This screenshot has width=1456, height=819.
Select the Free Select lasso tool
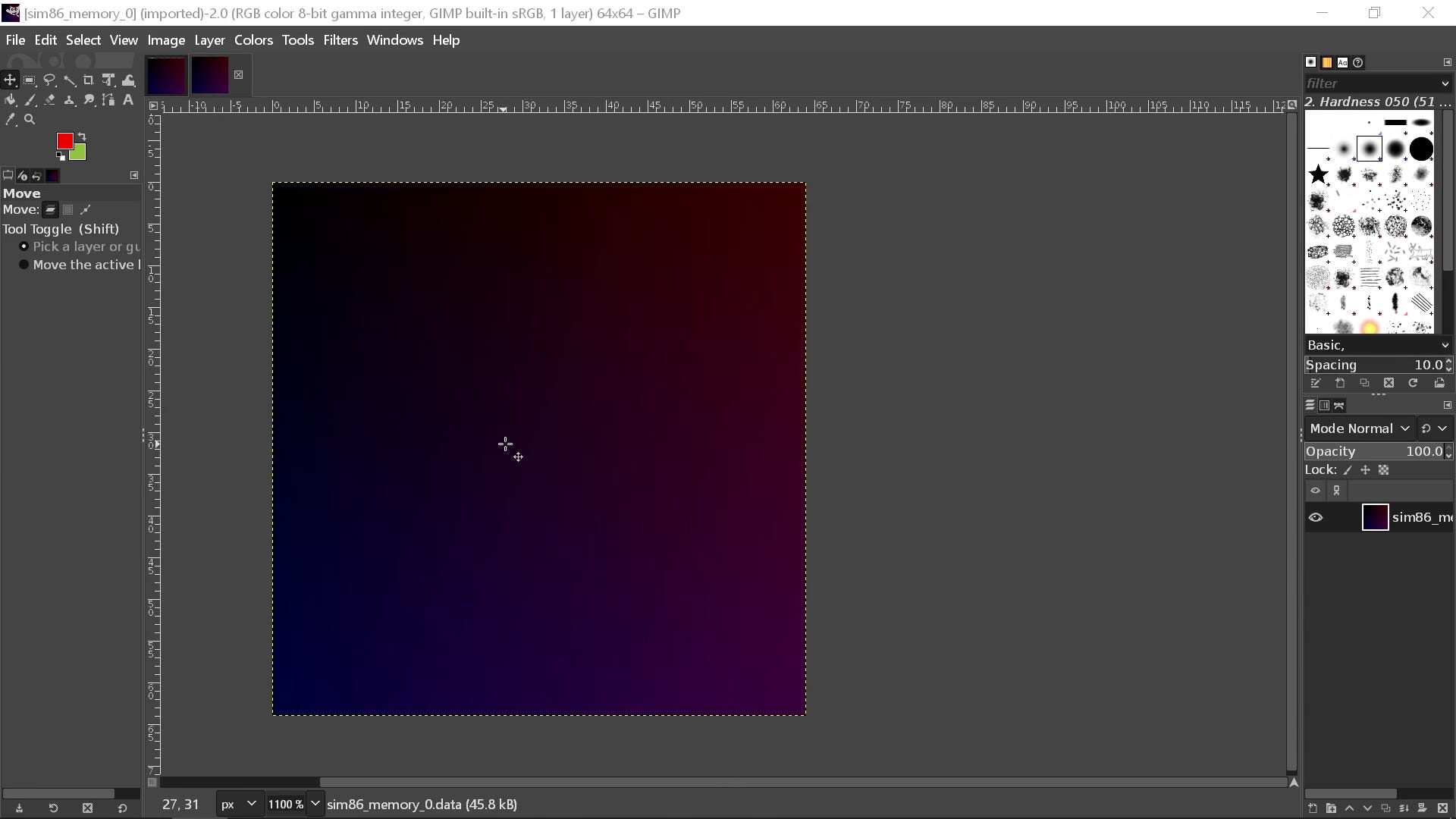click(50, 80)
